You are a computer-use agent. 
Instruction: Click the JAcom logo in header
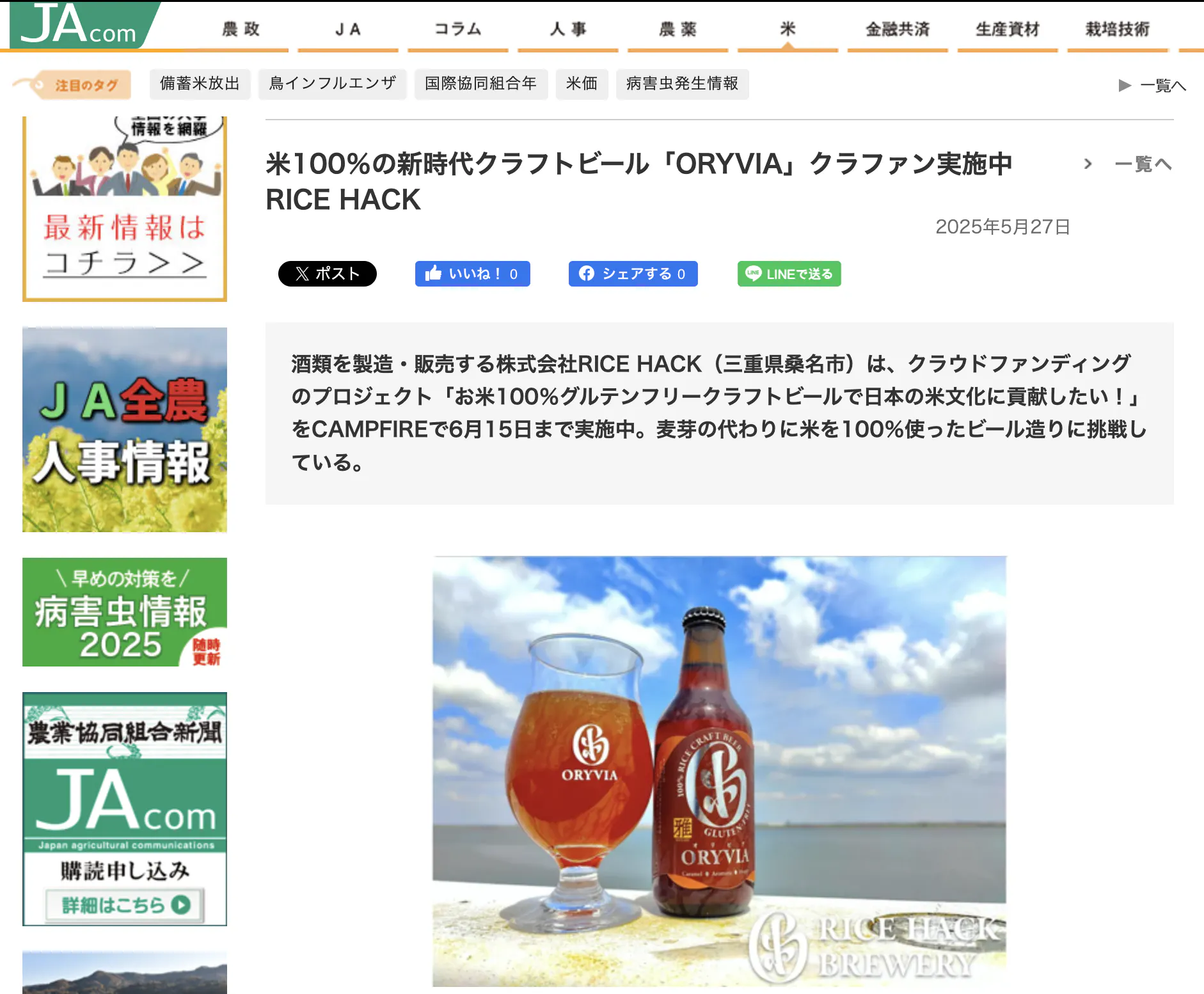click(80, 26)
